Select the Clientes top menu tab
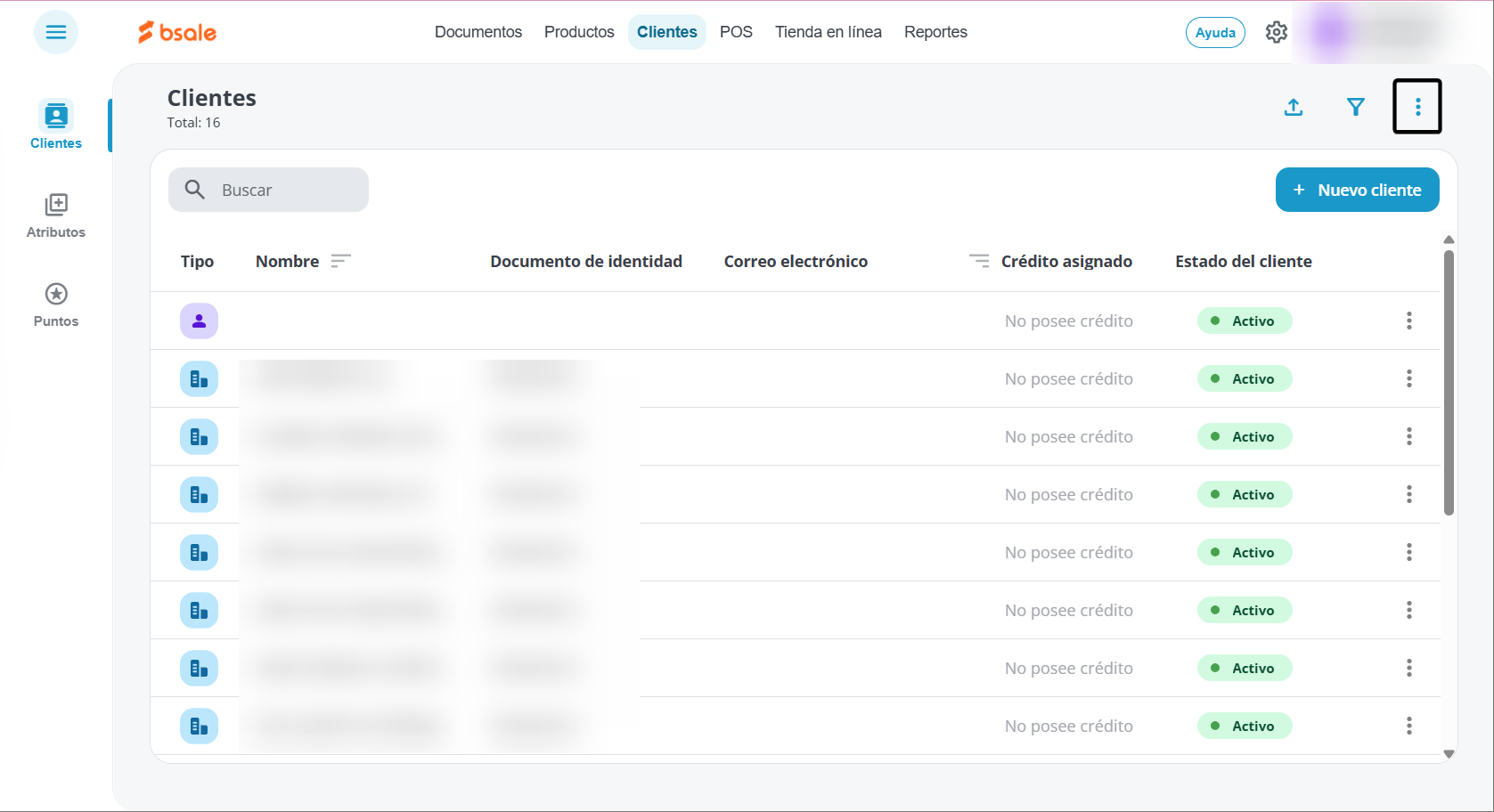The height and width of the screenshot is (812, 1494). [667, 32]
